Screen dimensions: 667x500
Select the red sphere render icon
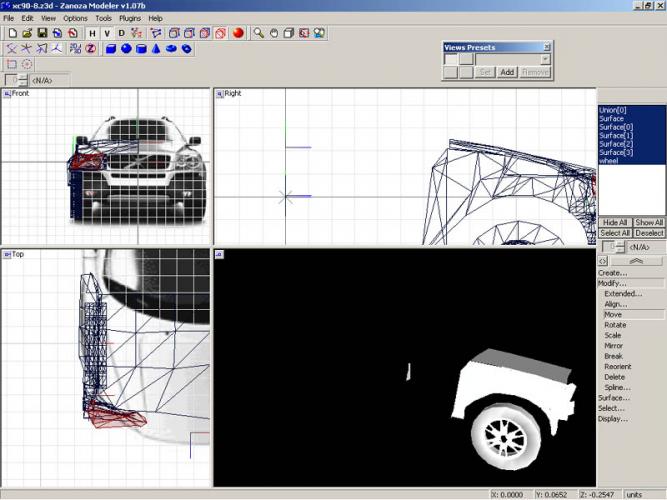[x=238, y=33]
